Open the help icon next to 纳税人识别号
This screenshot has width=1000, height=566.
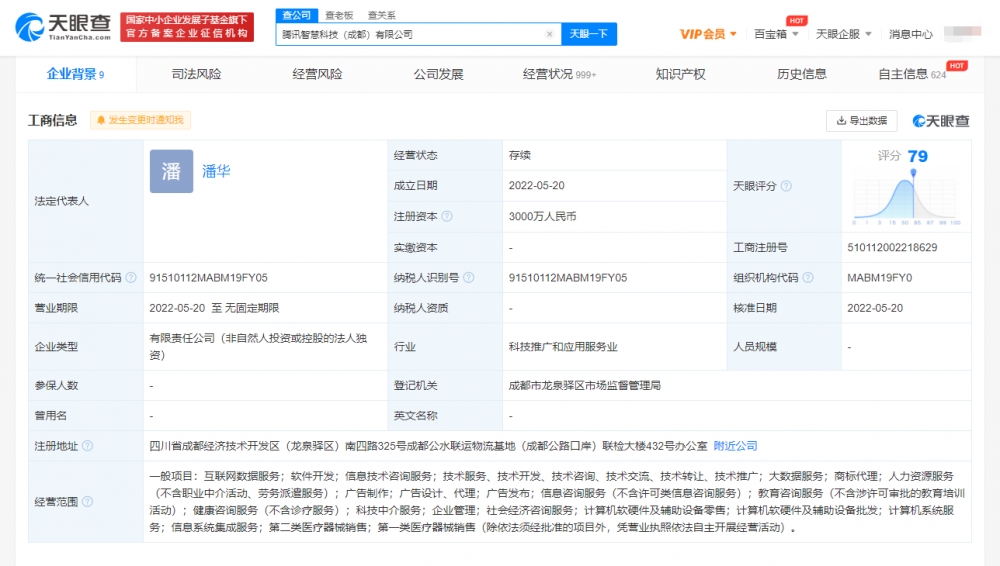coord(469,278)
